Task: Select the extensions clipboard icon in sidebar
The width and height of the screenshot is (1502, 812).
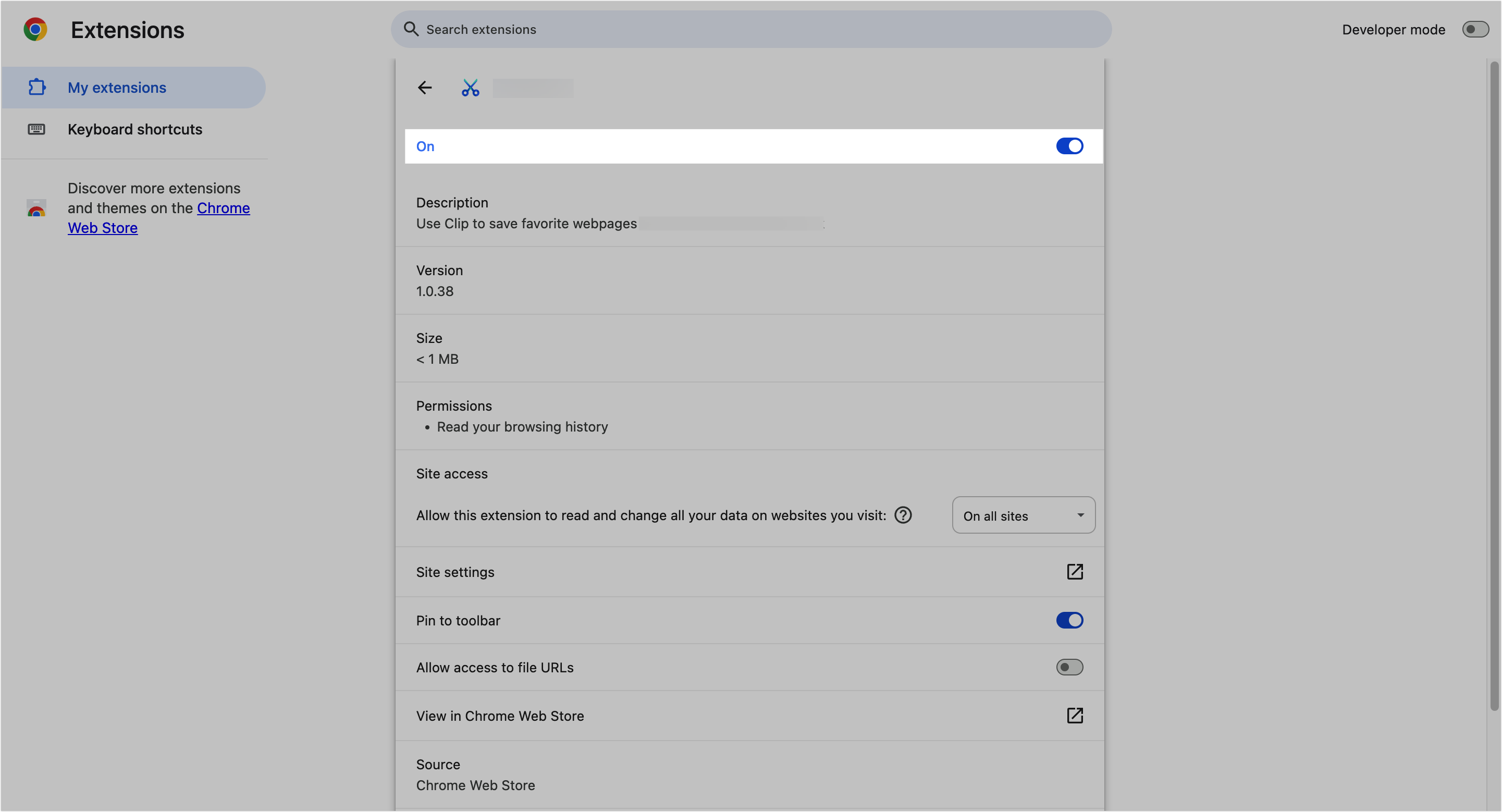Action: point(36,87)
